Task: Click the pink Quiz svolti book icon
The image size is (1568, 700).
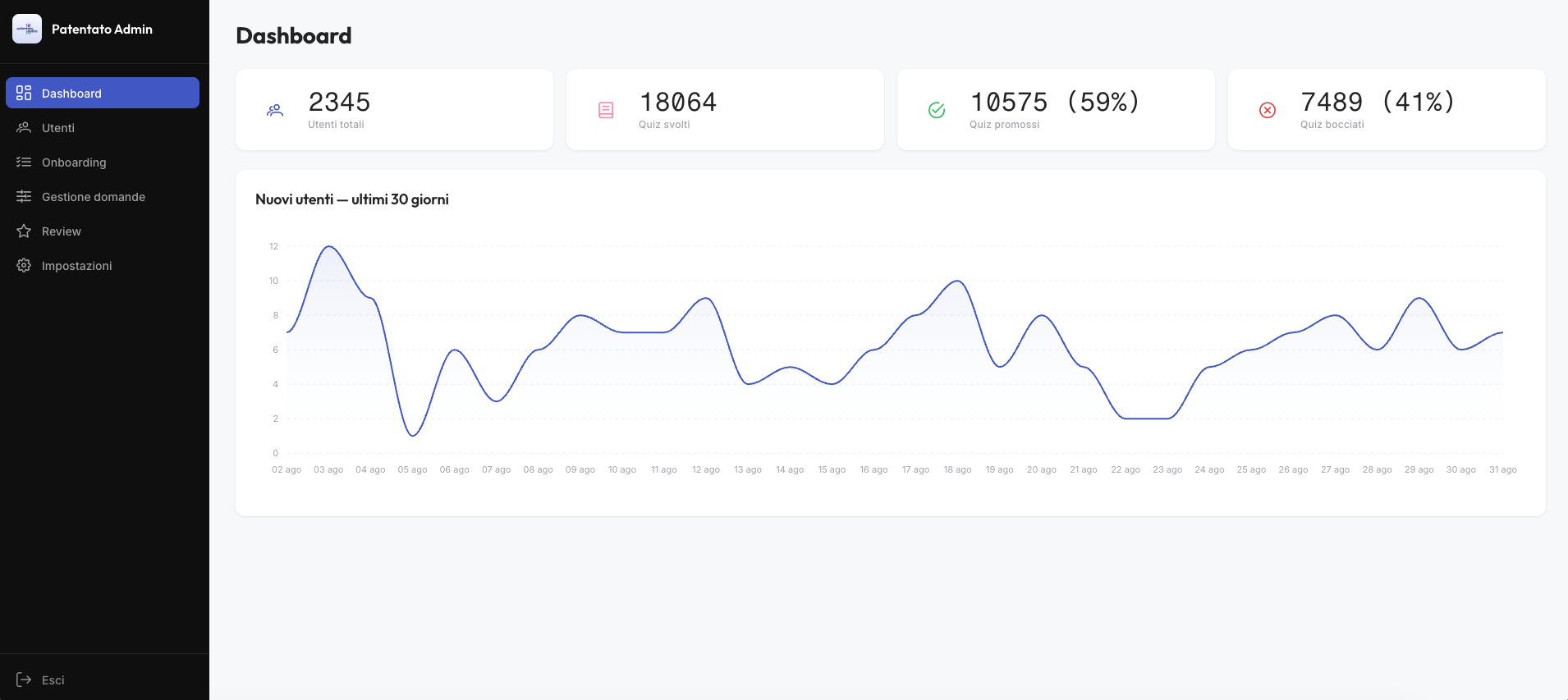Action: tap(606, 110)
